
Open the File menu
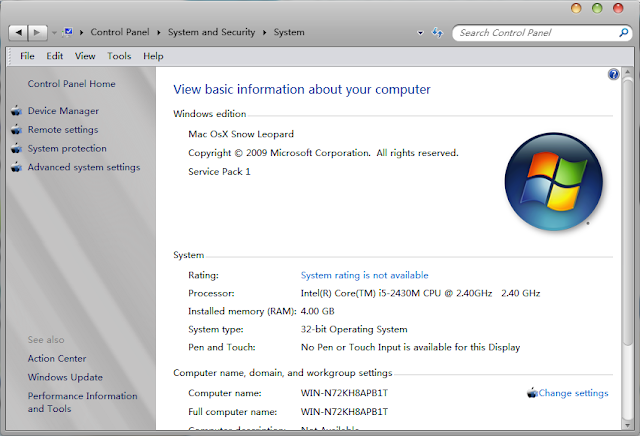coord(27,56)
